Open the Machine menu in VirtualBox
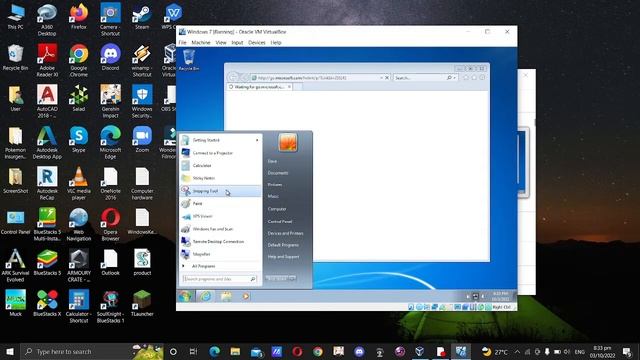This screenshot has width=640, height=360. coord(201,42)
